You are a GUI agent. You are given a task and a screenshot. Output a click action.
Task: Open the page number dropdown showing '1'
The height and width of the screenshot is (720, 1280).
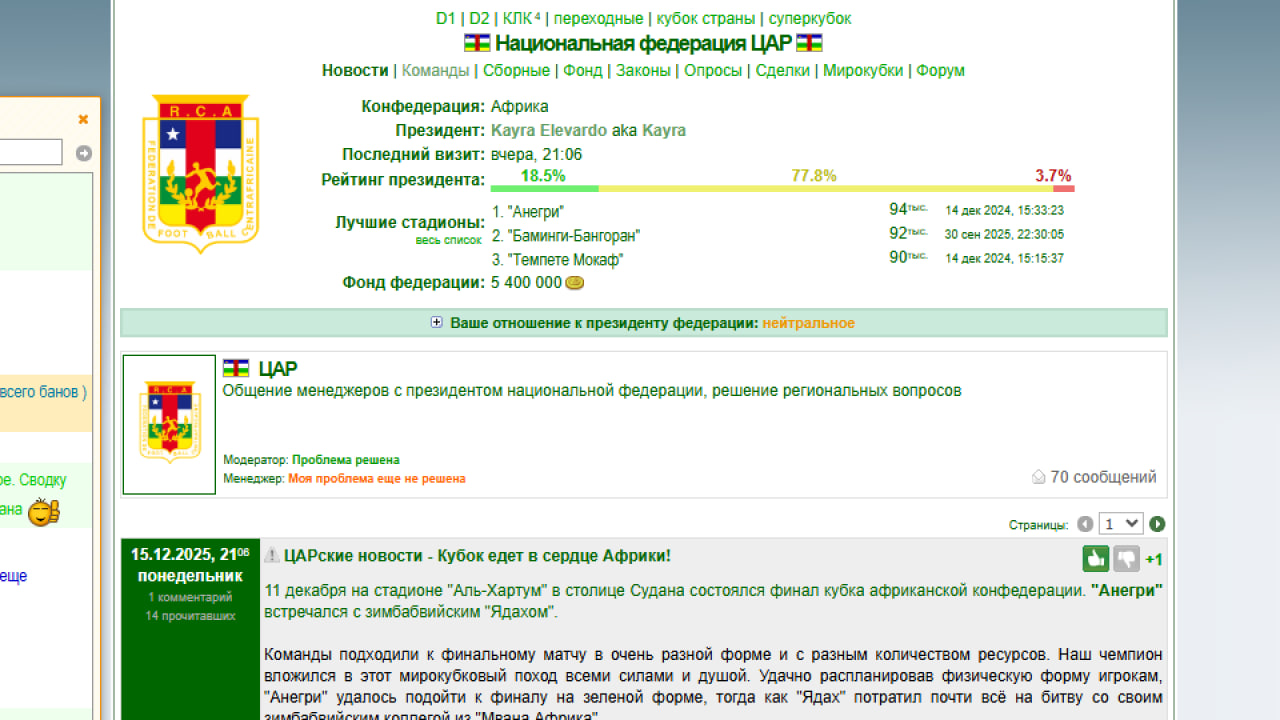[1121, 523]
